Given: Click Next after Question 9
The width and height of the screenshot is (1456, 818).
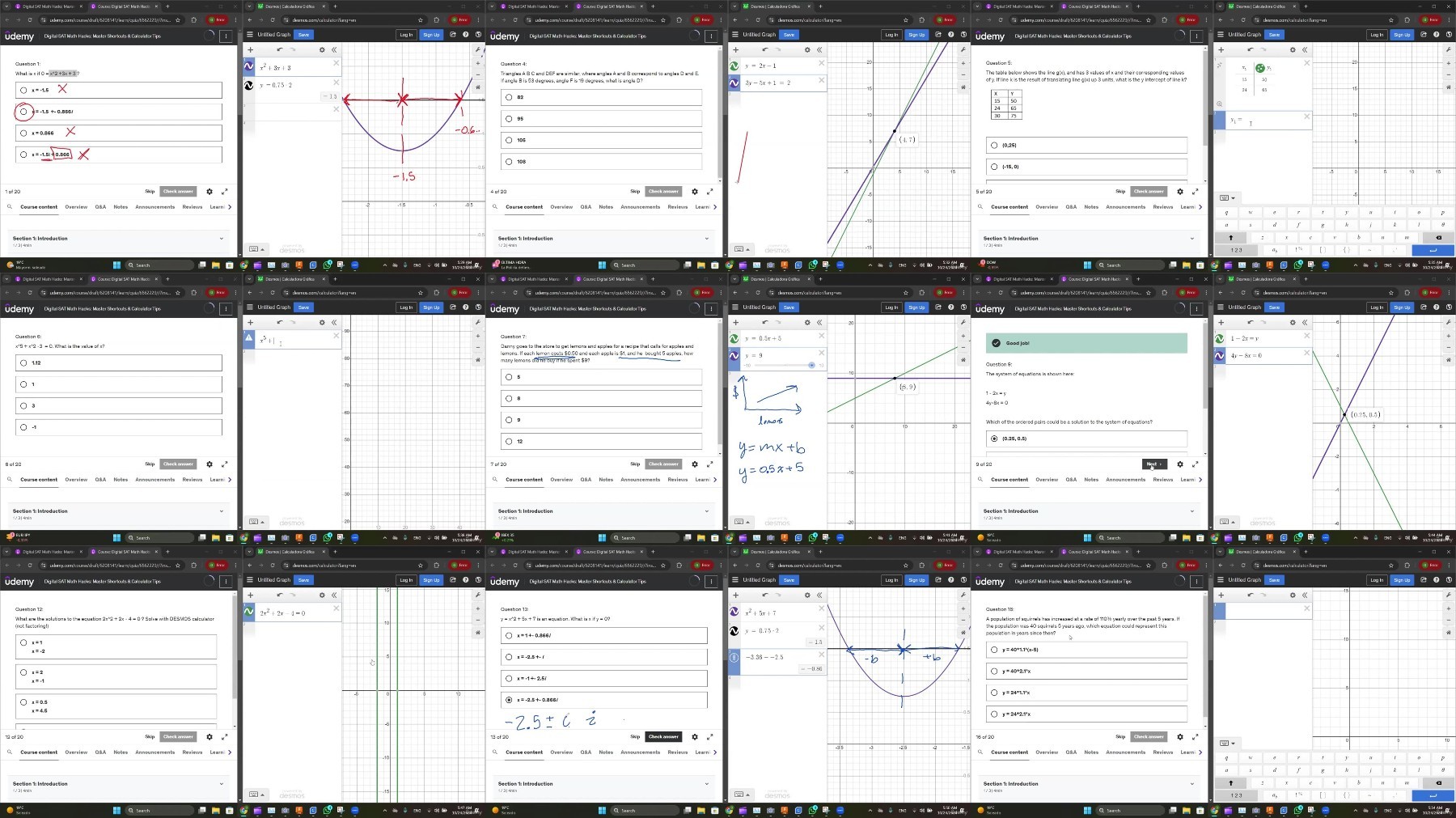Looking at the screenshot, I should click(x=1154, y=464).
